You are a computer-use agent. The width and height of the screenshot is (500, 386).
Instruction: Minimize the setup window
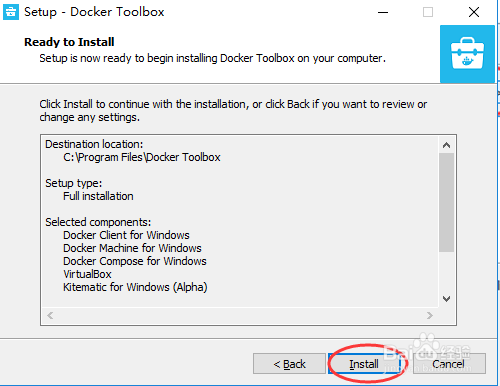(383, 12)
